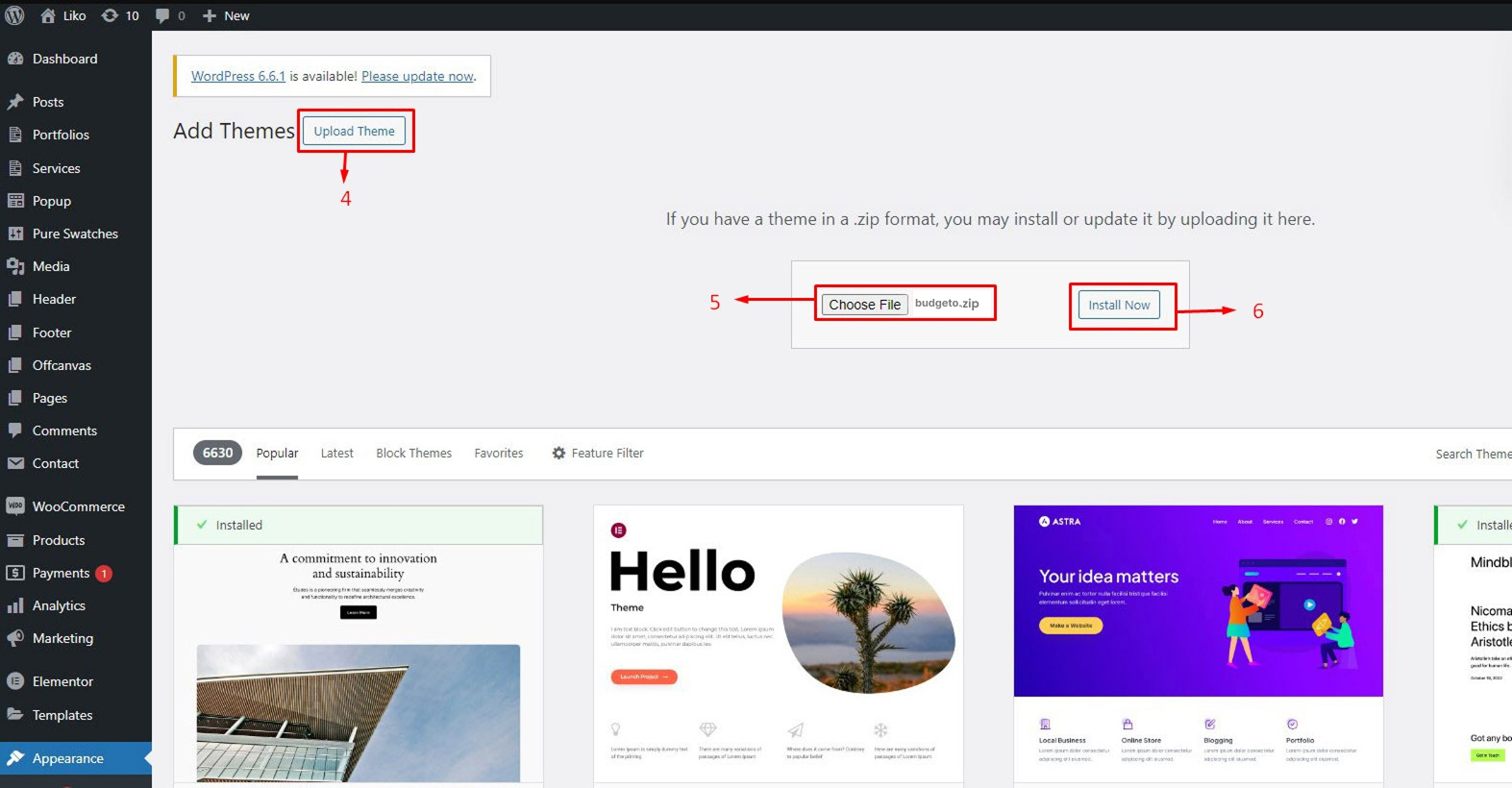Open Pure Swatches menu item
This screenshot has width=1512, height=788.
(75, 234)
